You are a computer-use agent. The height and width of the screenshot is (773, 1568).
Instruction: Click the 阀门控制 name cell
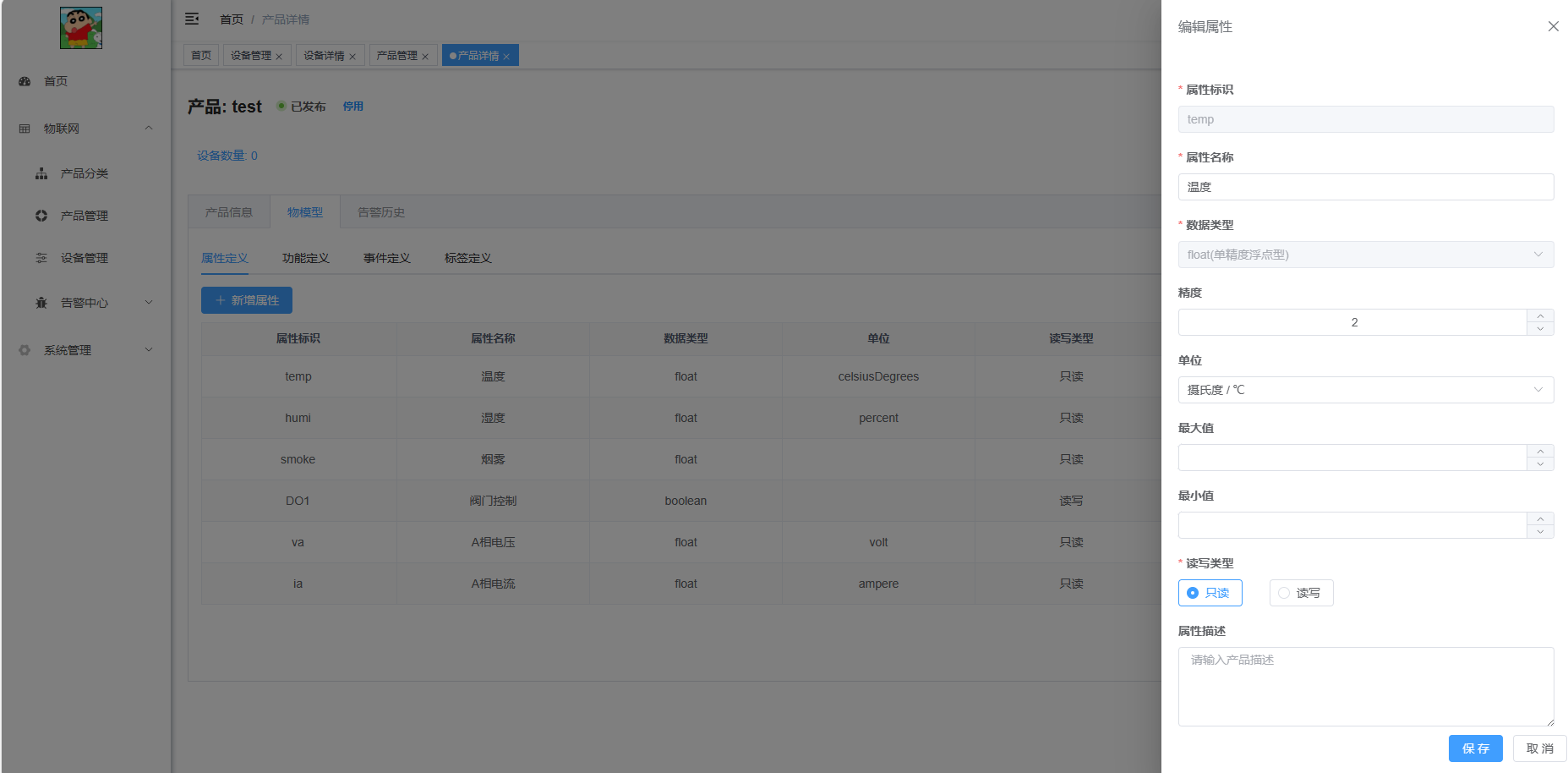493,501
